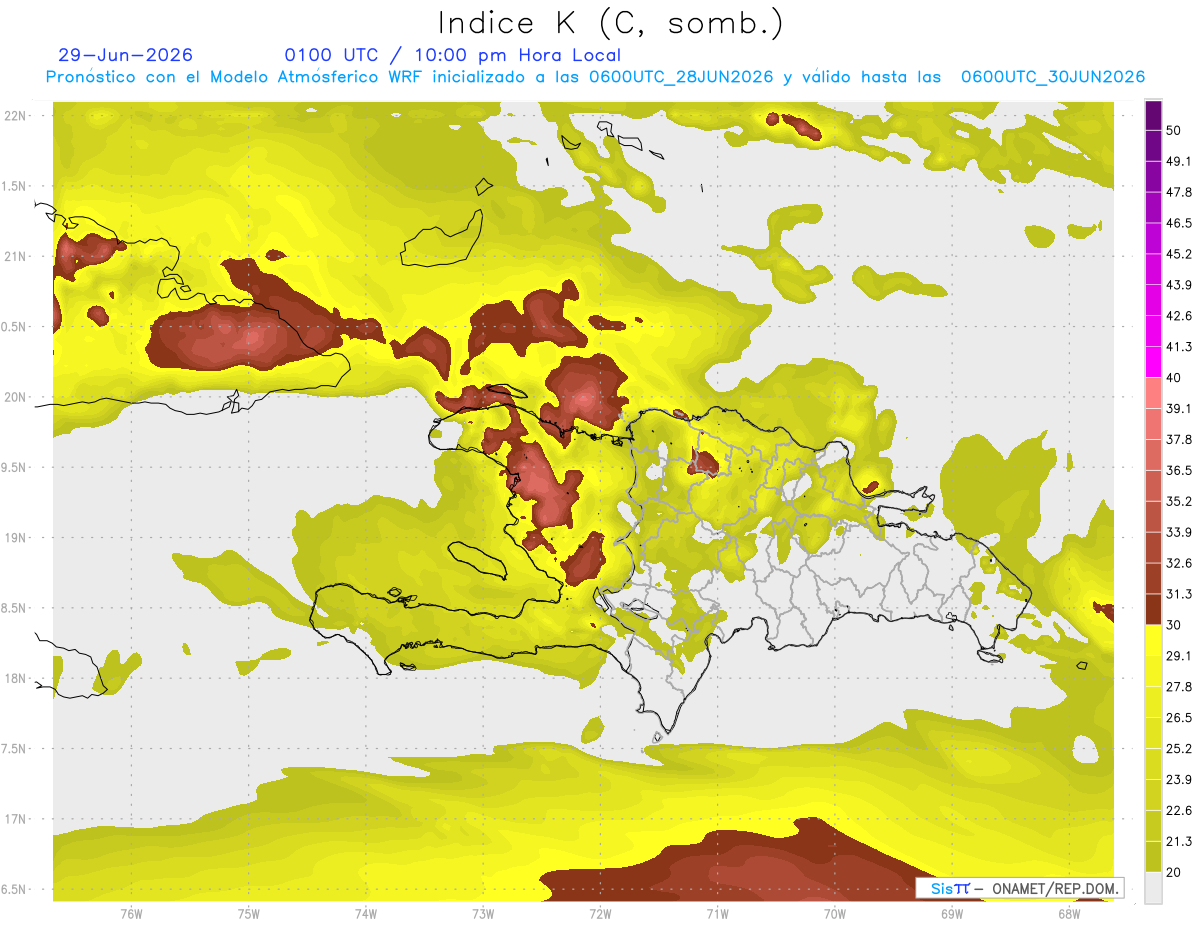
Task: Click the "73W" longitude label
Action: (483, 913)
